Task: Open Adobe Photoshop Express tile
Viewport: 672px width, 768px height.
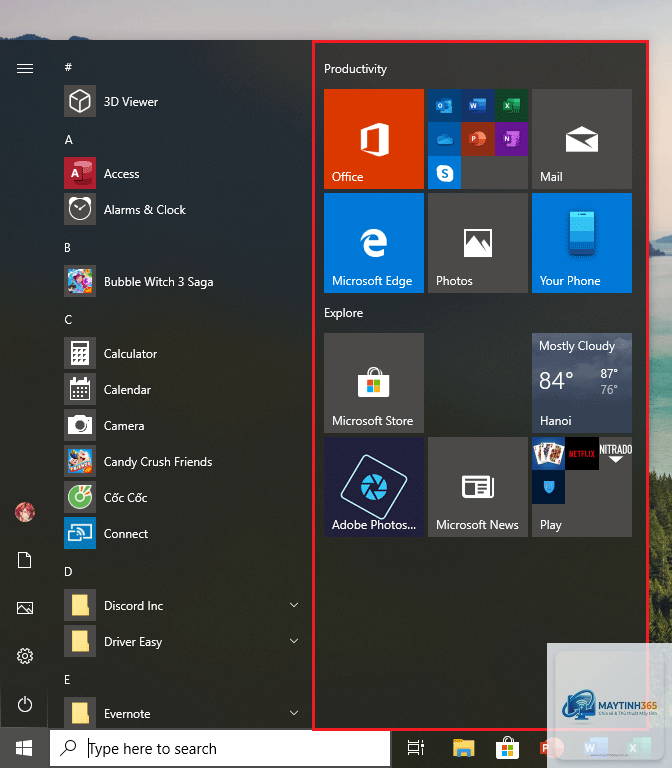Action: (374, 487)
